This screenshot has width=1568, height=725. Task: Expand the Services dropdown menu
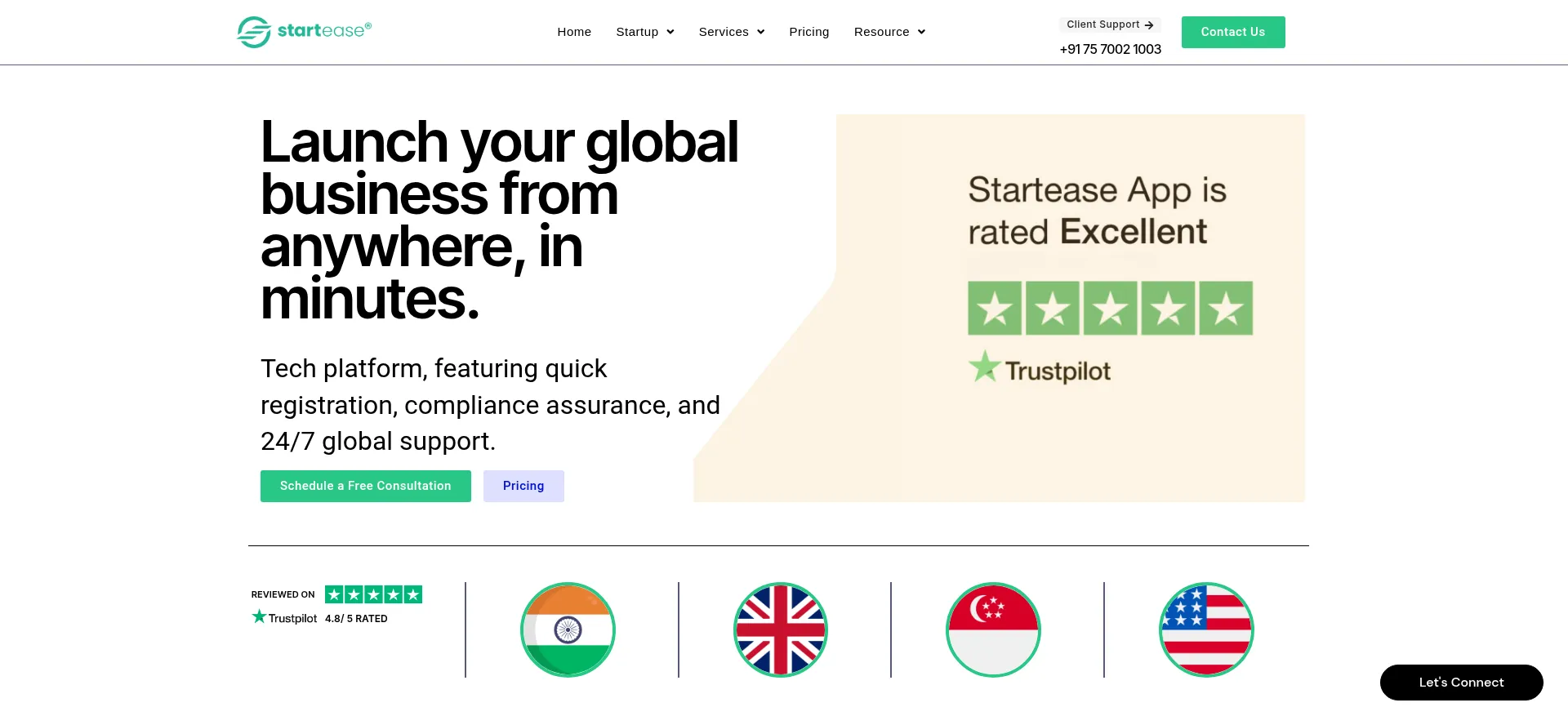[732, 32]
